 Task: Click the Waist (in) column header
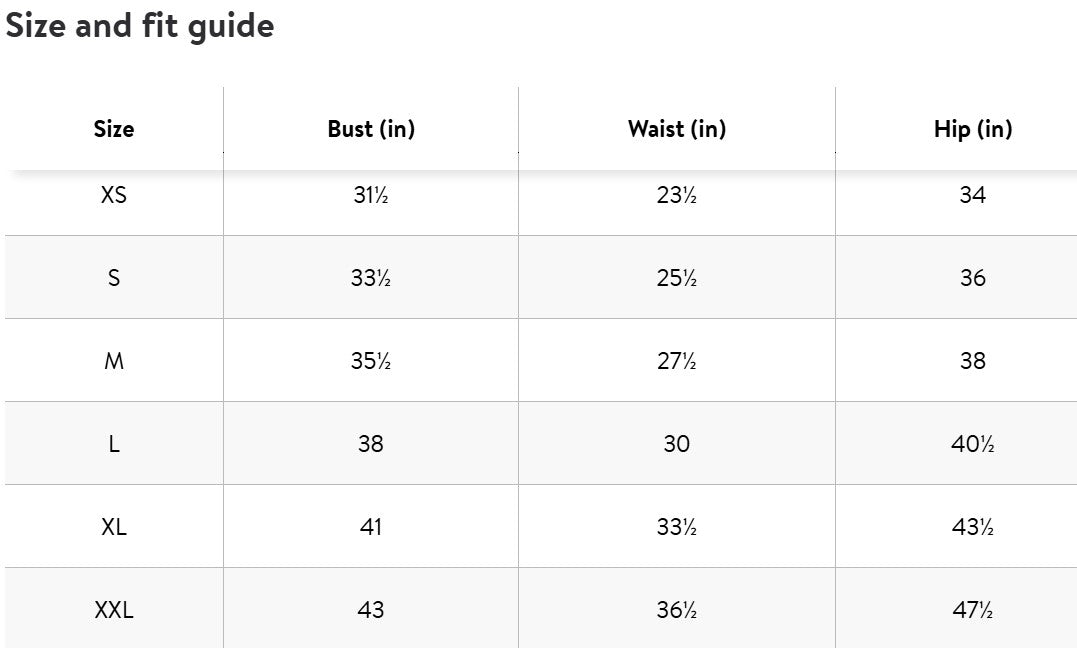[x=677, y=129]
